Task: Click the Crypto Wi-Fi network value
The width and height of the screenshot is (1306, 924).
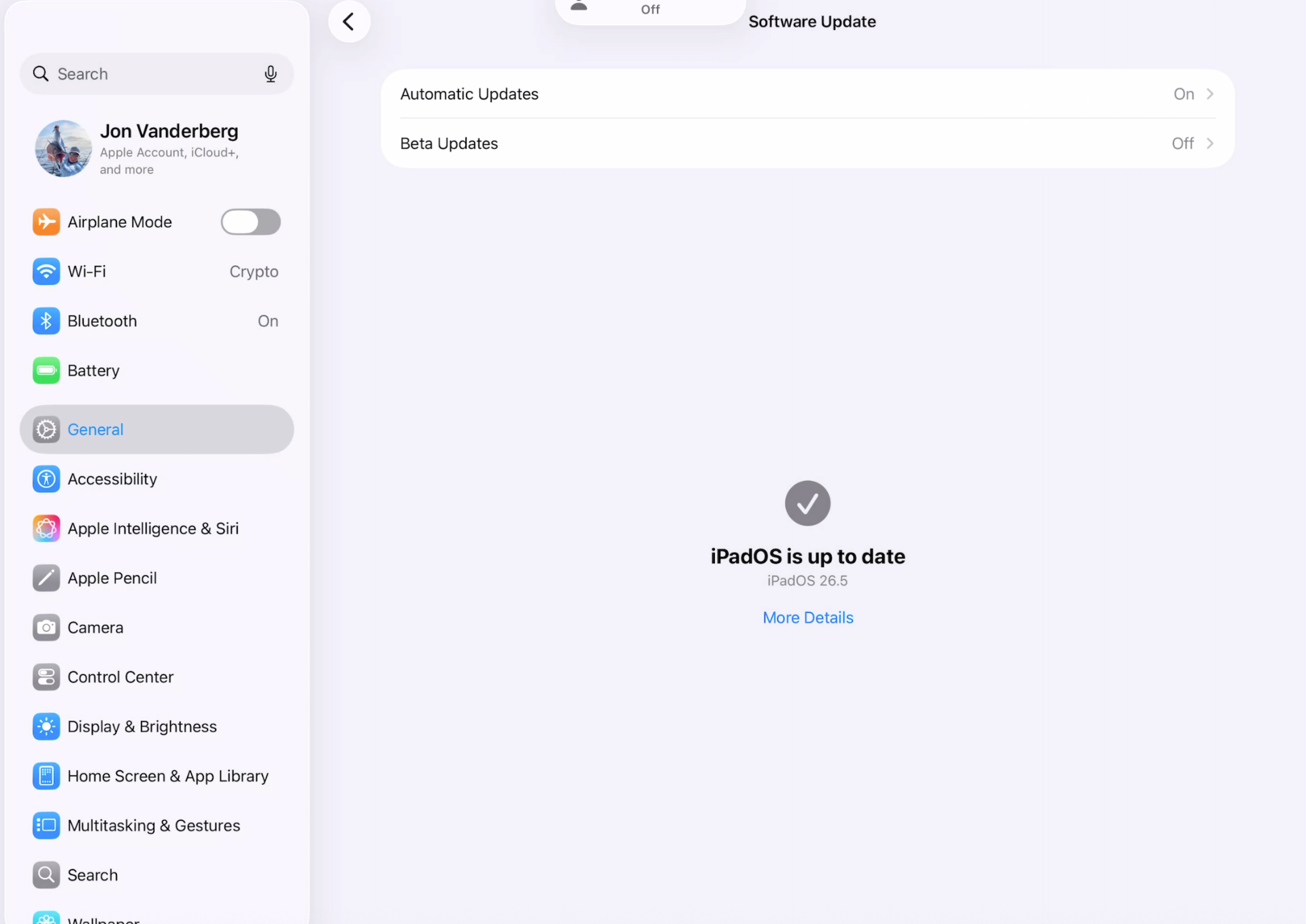Action: click(x=254, y=271)
